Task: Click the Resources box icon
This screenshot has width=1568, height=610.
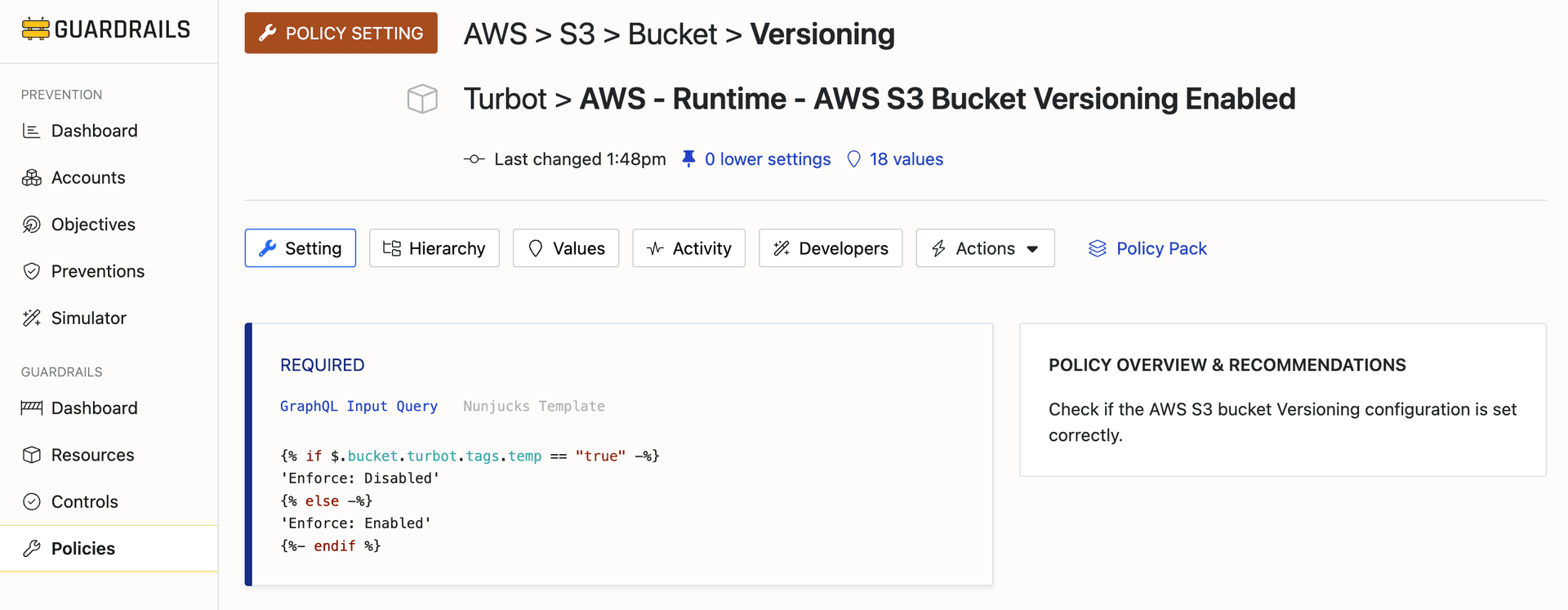Action: point(32,455)
